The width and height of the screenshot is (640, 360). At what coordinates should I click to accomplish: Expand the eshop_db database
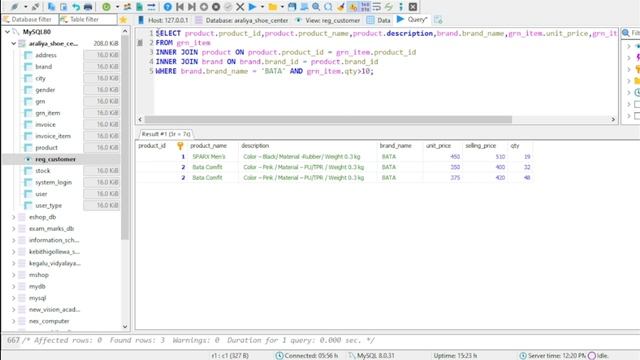(13, 217)
